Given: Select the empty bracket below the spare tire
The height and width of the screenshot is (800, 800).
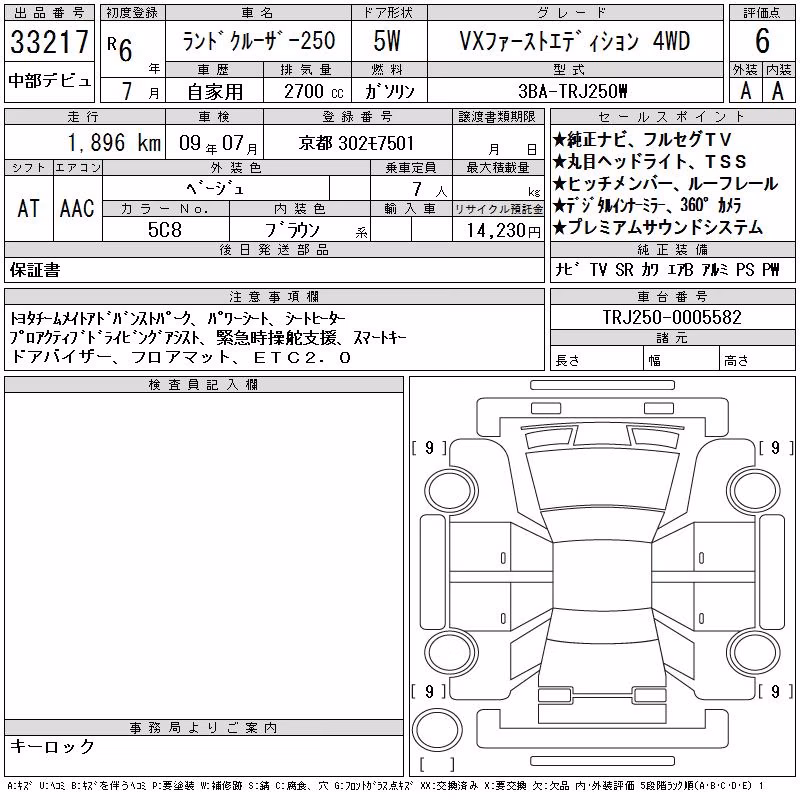Looking at the screenshot, I should point(437,765).
